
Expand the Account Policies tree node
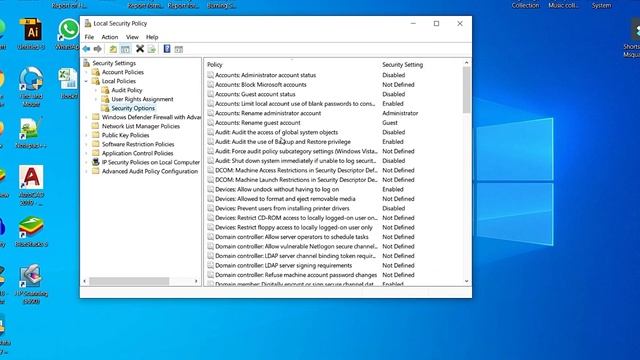click(86, 72)
